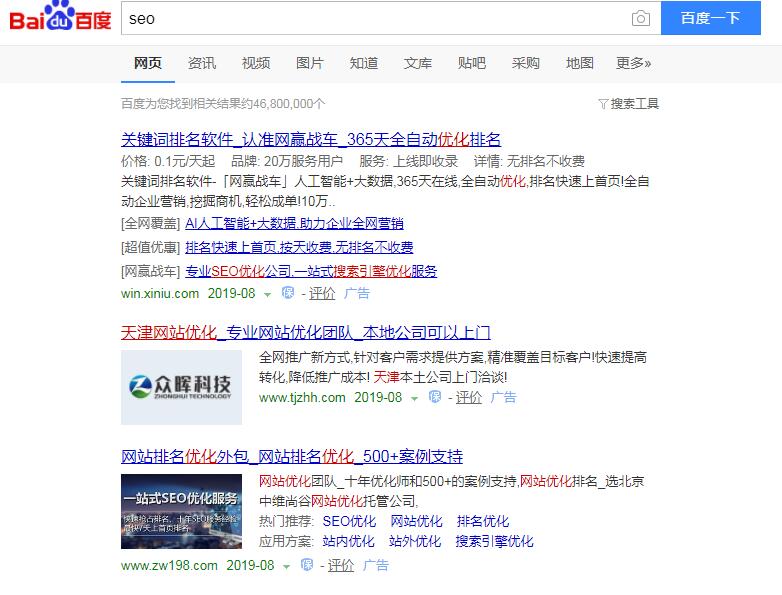Open the guarantee badge beside www.zw198.com

pyautogui.click(x=307, y=564)
